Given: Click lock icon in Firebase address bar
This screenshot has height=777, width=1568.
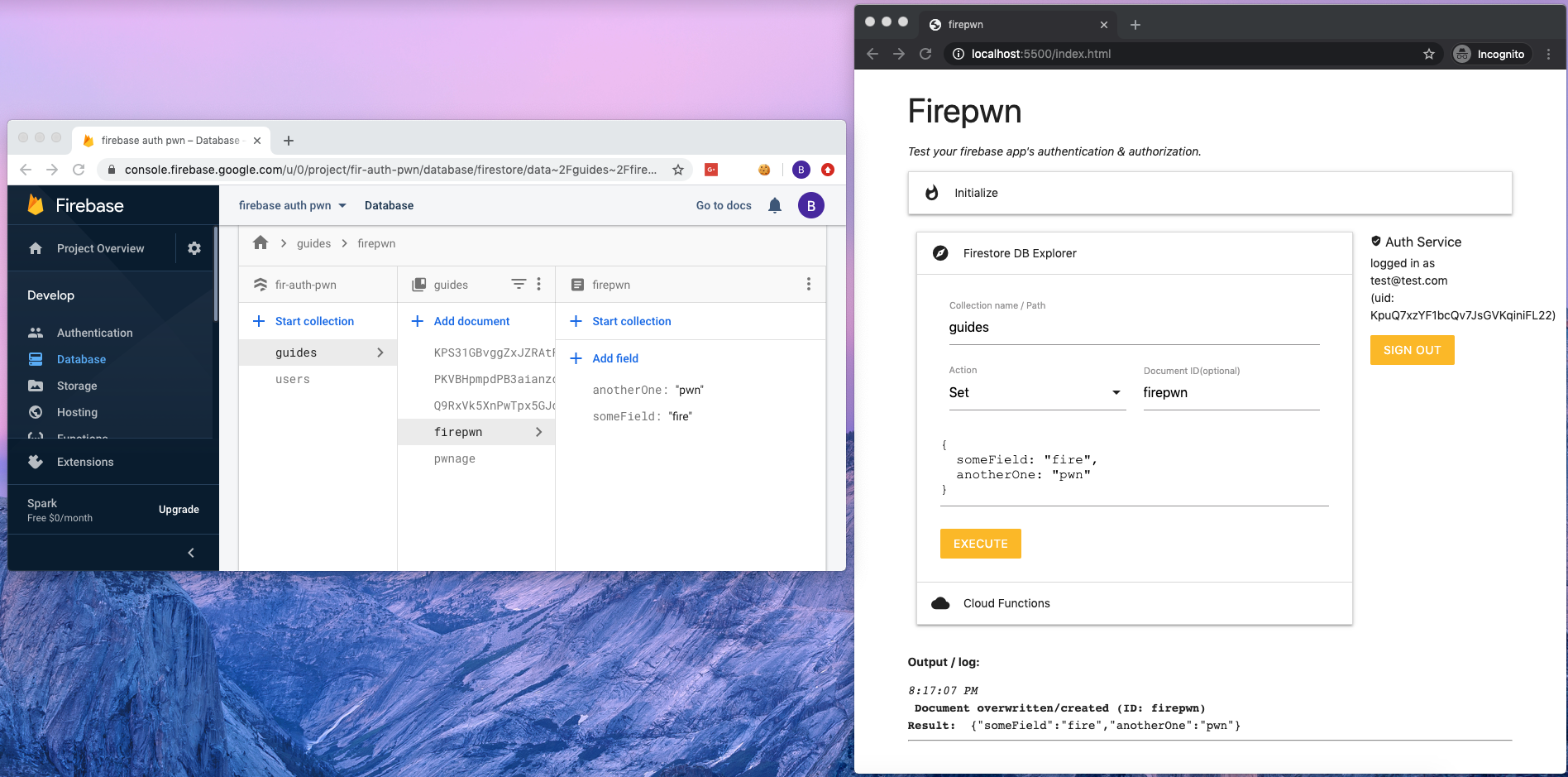Looking at the screenshot, I should [x=111, y=170].
